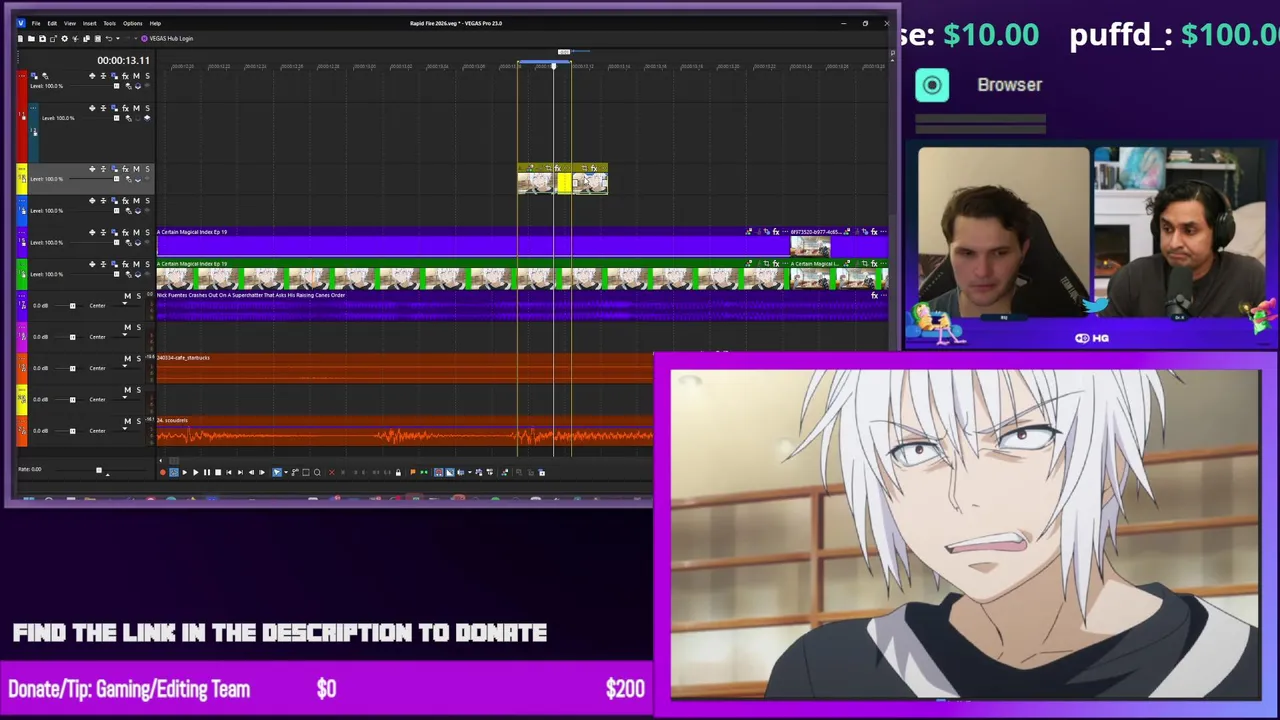Select the Envelope Edit tool

(294, 472)
